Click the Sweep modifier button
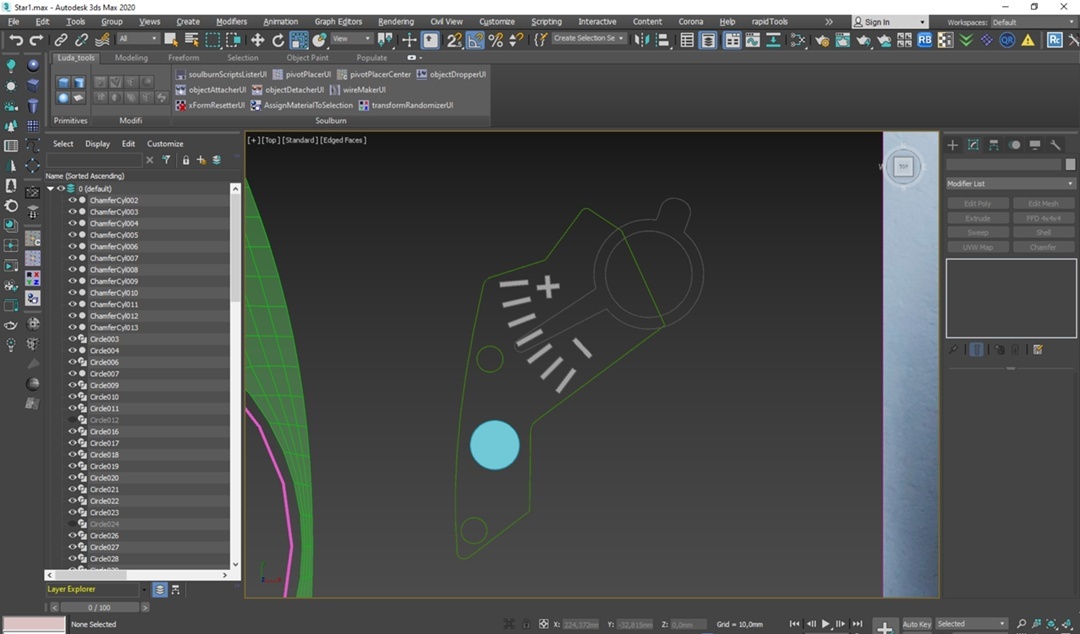The width and height of the screenshot is (1080, 634). pos(978,233)
